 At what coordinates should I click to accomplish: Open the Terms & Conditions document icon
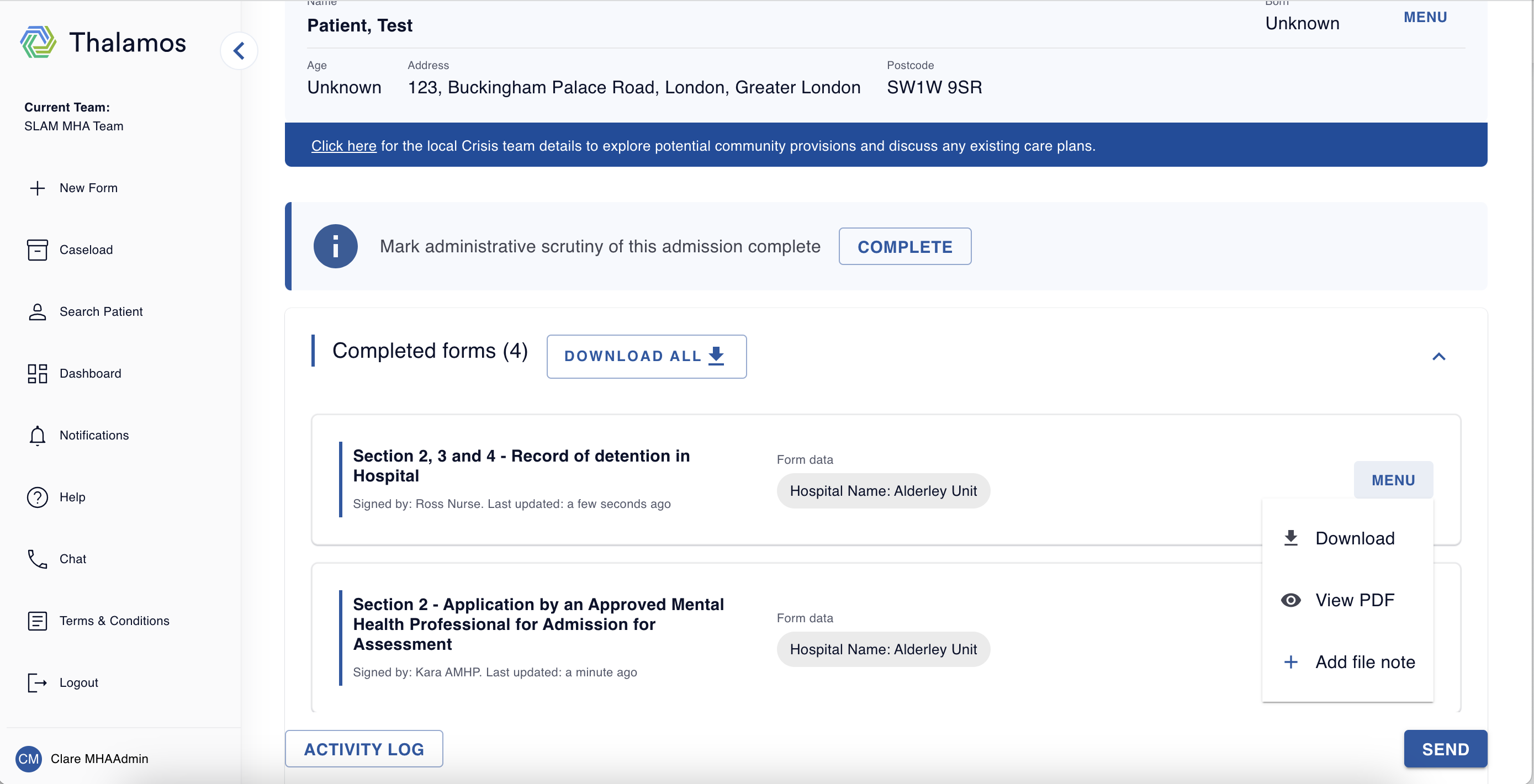38,621
